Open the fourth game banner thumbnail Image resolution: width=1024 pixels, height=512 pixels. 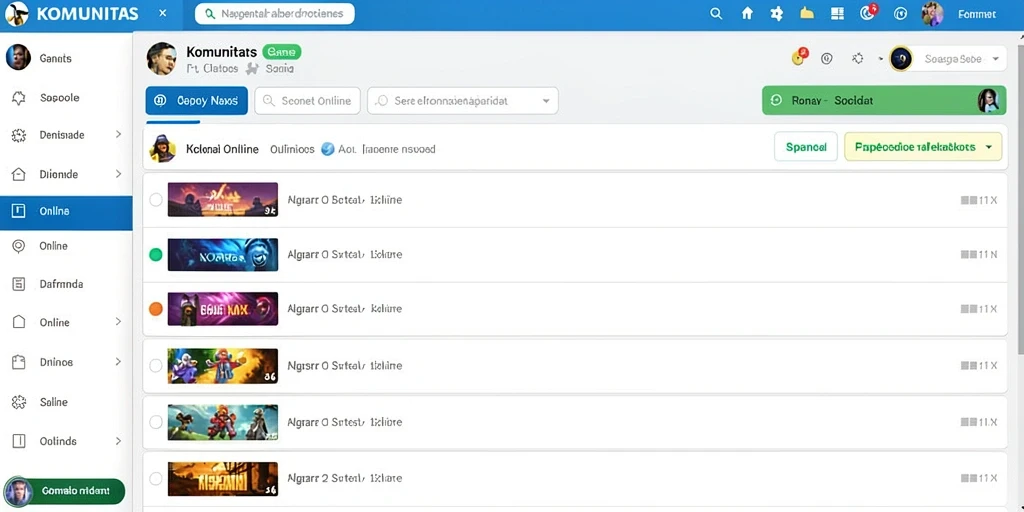(223, 366)
